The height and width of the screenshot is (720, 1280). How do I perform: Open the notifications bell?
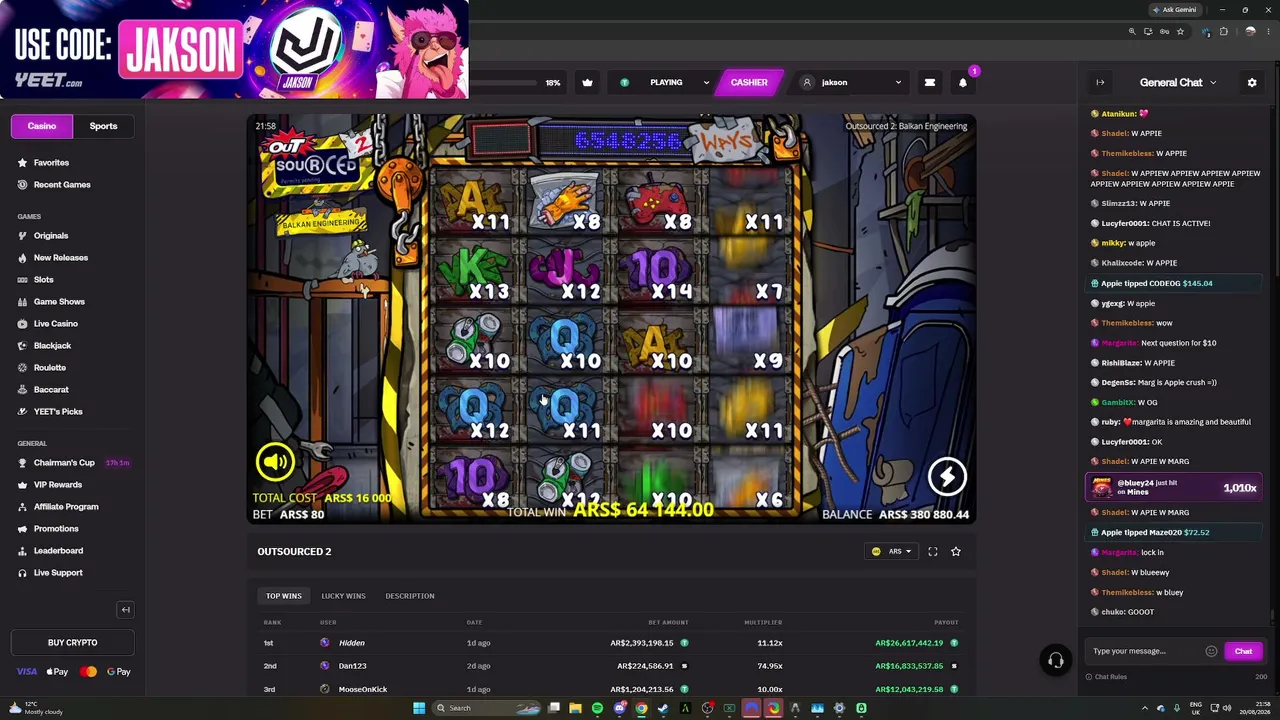[963, 82]
